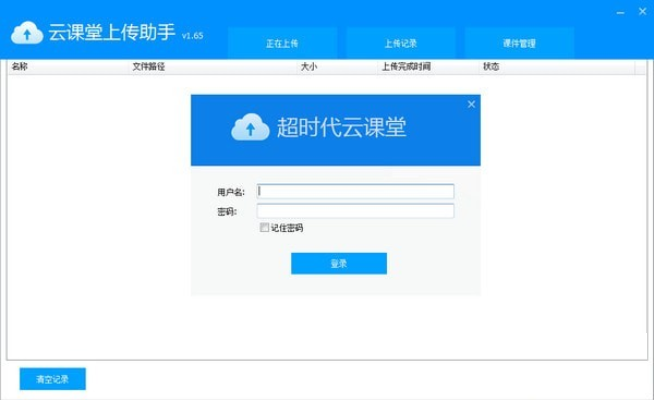Image resolution: width=654 pixels, height=400 pixels.
Task: Sort by the 名称 column header
Action: (20, 68)
